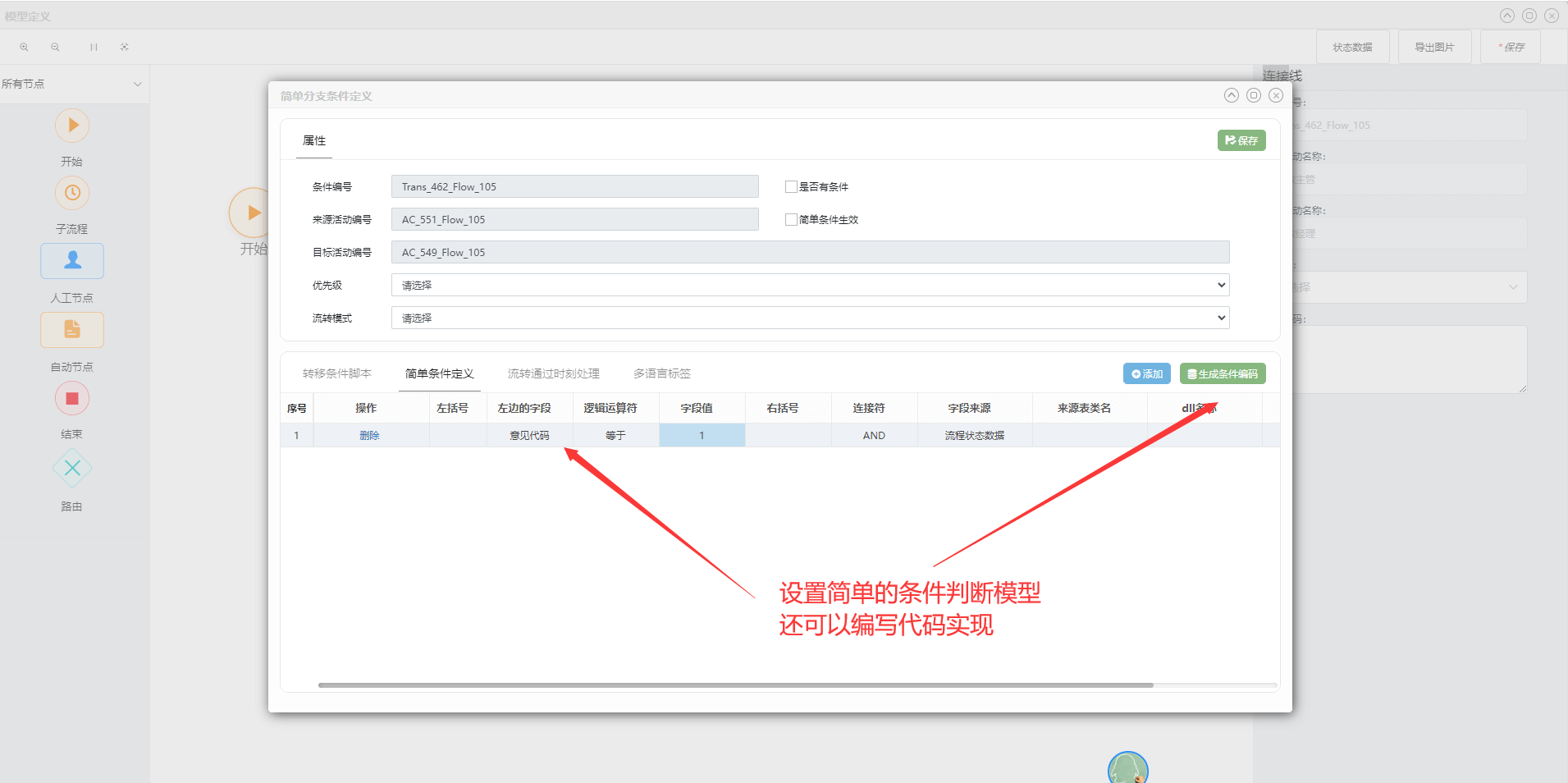Switch to the 转移条件脚本 tab
Screen dimensions: 1568x783
(336, 374)
